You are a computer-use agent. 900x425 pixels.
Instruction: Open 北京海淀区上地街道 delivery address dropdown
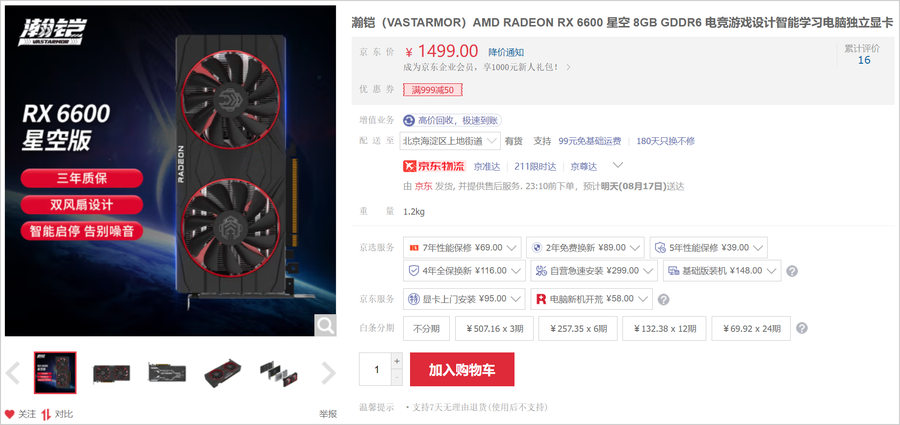click(x=450, y=141)
